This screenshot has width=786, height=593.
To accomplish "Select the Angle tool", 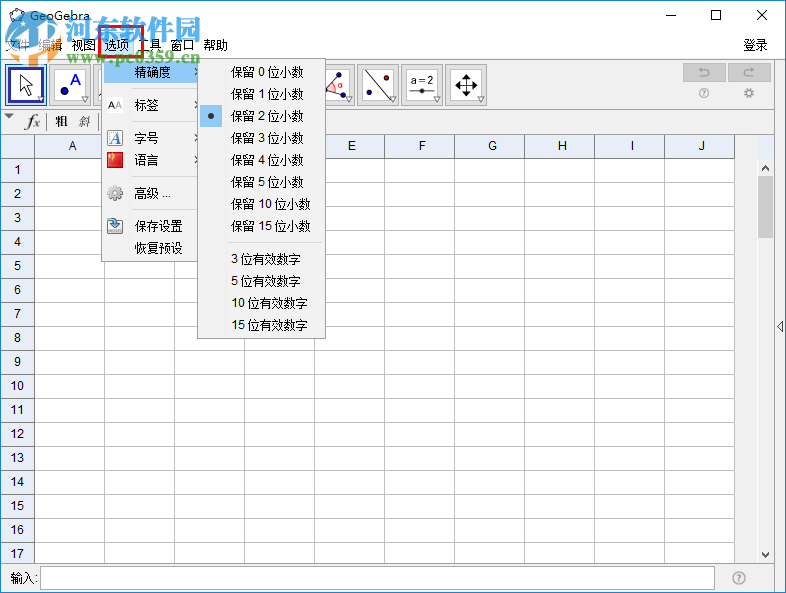I will click(x=340, y=85).
